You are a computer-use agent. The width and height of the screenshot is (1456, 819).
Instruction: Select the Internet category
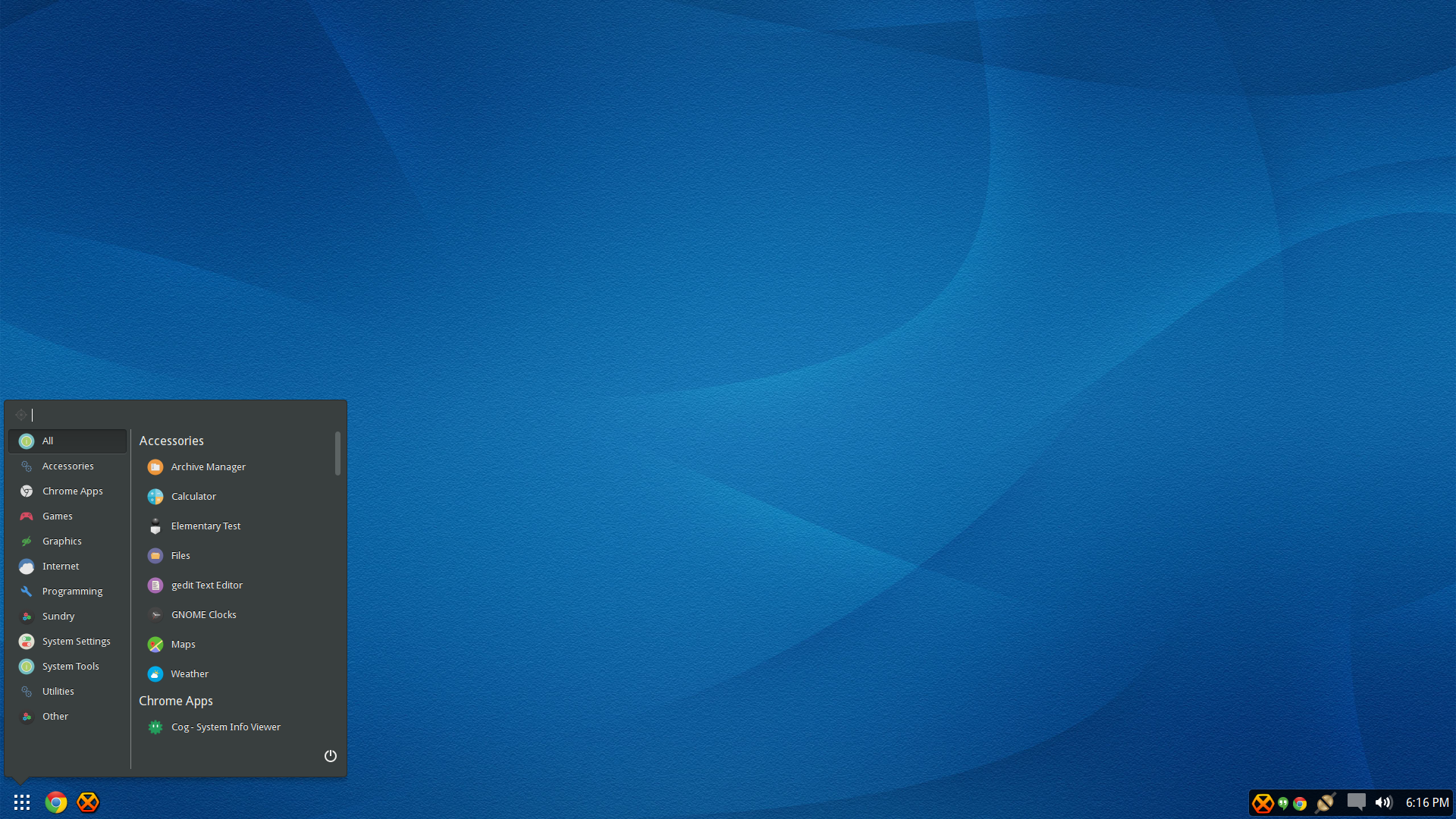[x=67, y=566]
